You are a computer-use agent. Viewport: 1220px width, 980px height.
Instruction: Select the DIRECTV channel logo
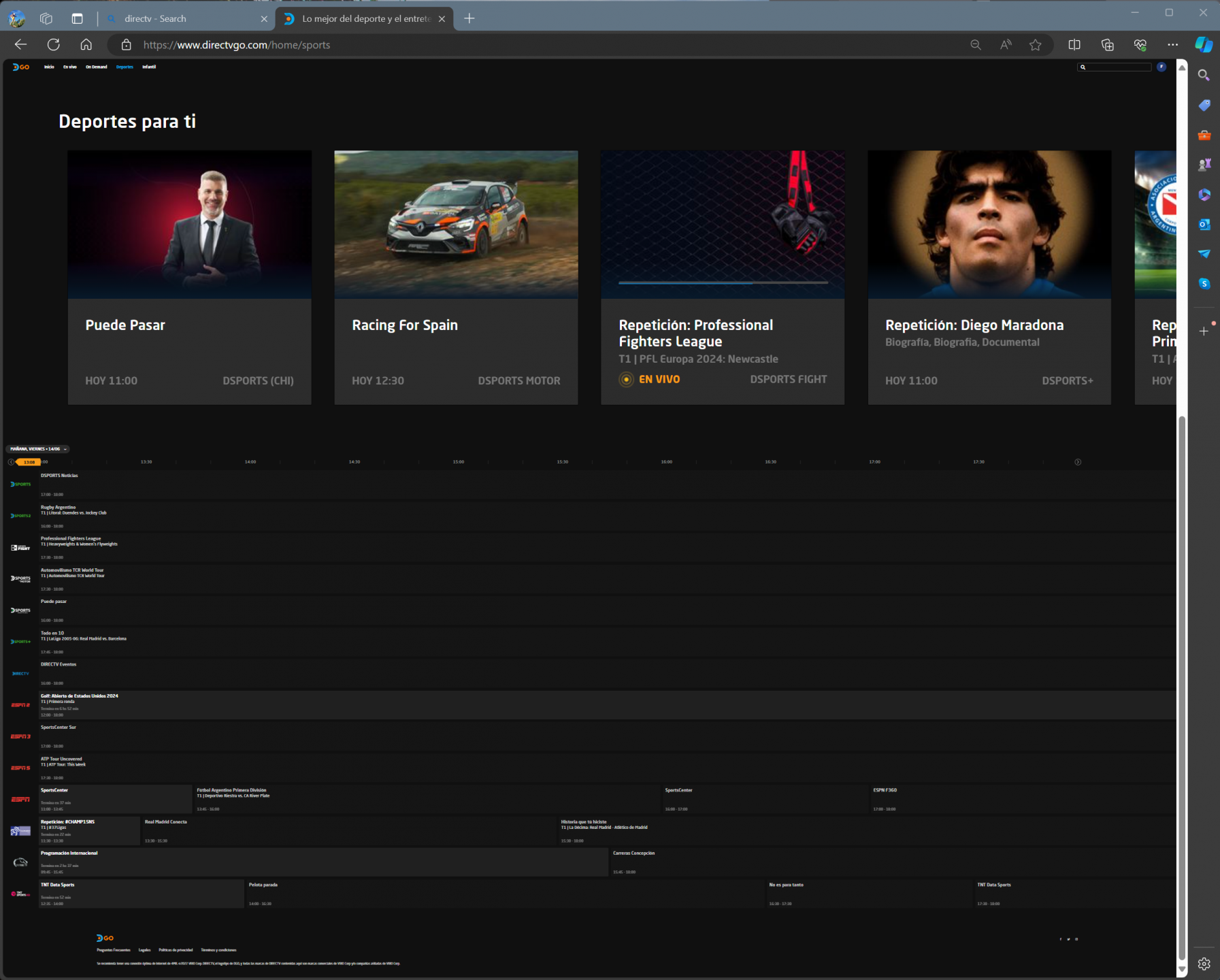pos(20,674)
